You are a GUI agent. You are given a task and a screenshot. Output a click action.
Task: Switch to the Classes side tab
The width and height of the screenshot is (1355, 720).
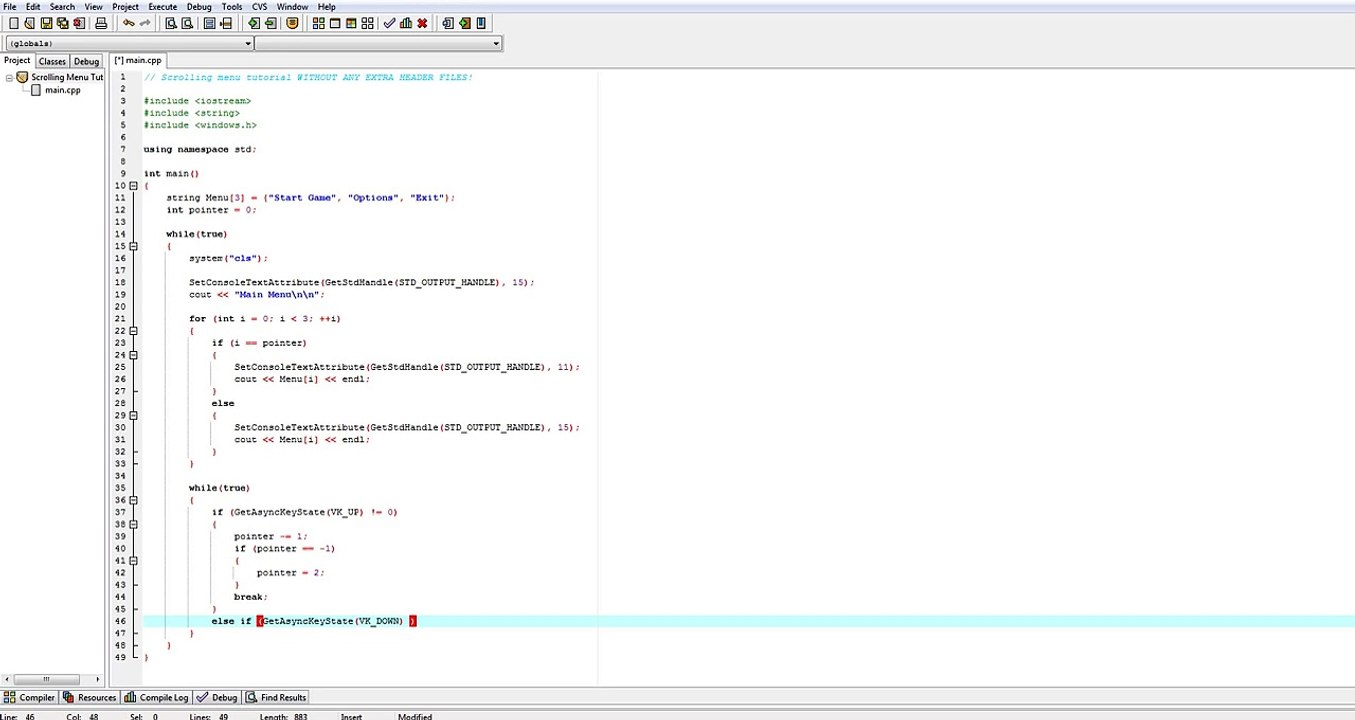click(x=52, y=61)
